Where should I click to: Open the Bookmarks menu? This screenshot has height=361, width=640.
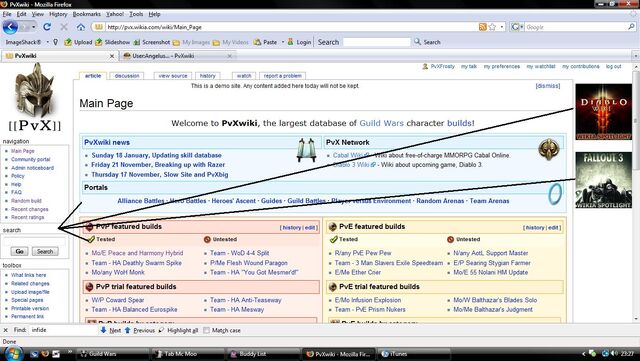[87, 14]
